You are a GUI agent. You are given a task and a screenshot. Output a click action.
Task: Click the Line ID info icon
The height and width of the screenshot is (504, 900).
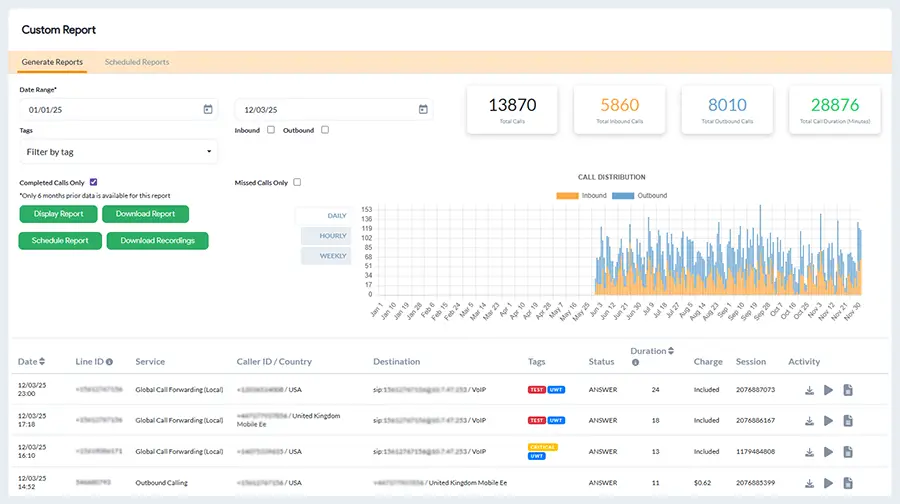[x=109, y=362]
